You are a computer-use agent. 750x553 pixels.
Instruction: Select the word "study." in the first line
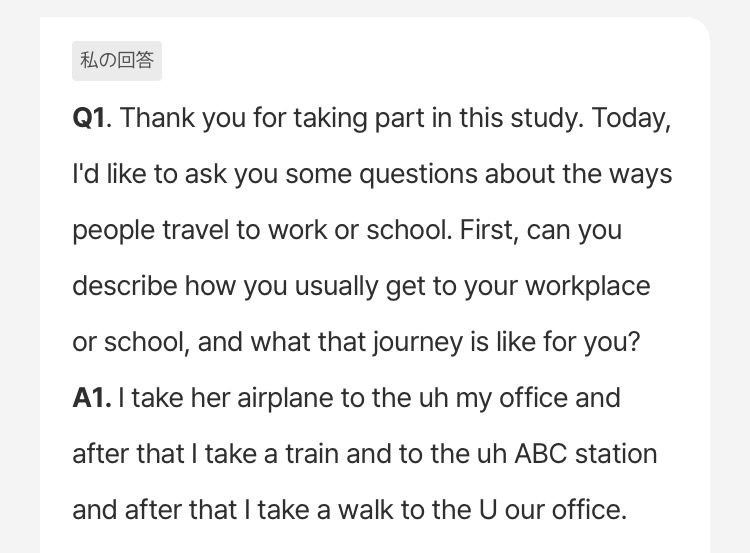pyautogui.click(x=547, y=118)
